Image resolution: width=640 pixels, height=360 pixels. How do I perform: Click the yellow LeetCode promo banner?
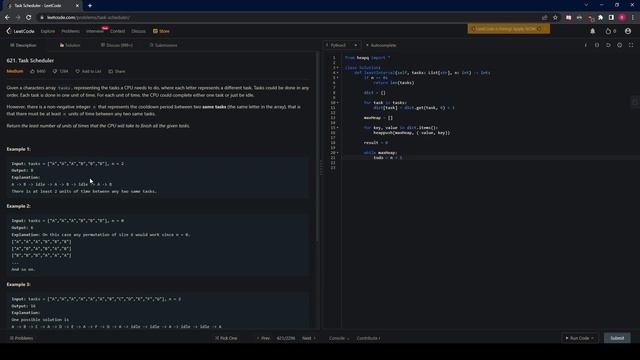(509, 29)
